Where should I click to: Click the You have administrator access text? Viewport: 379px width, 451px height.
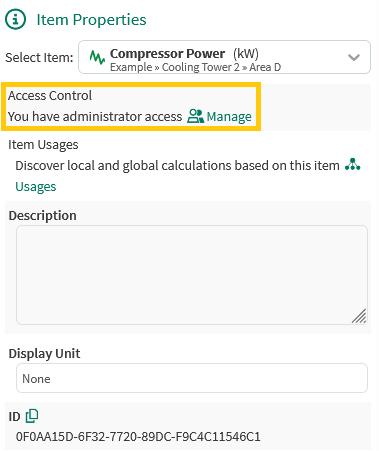click(x=95, y=116)
